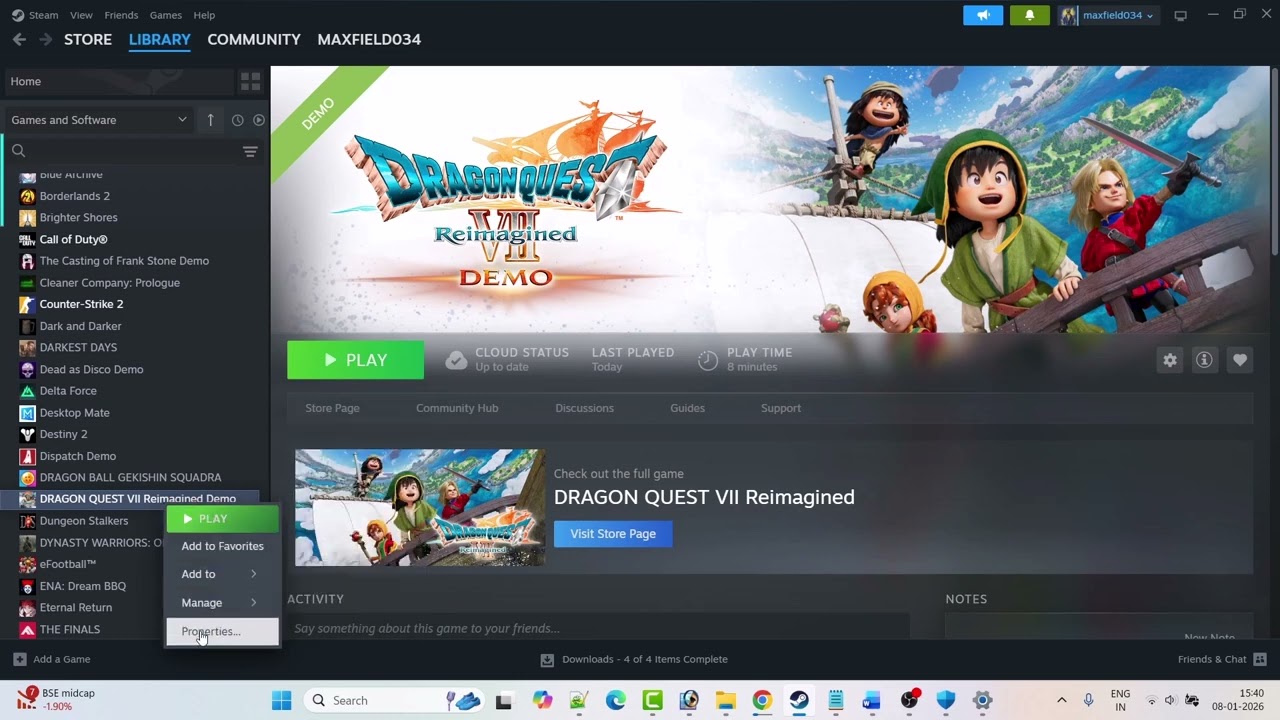
Task: Open the Games menu
Action: click(x=165, y=15)
